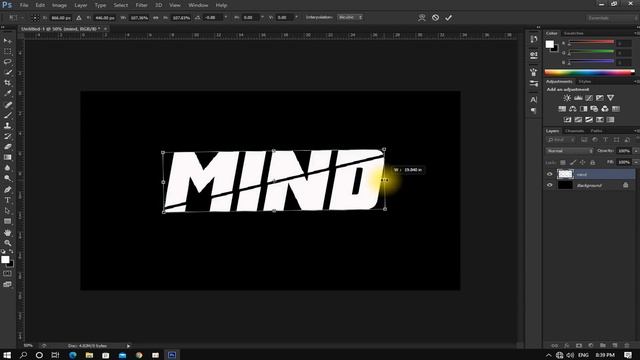Select the Lasso tool
The width and height of the screenshot is (640, 360).
click(7, 62)
